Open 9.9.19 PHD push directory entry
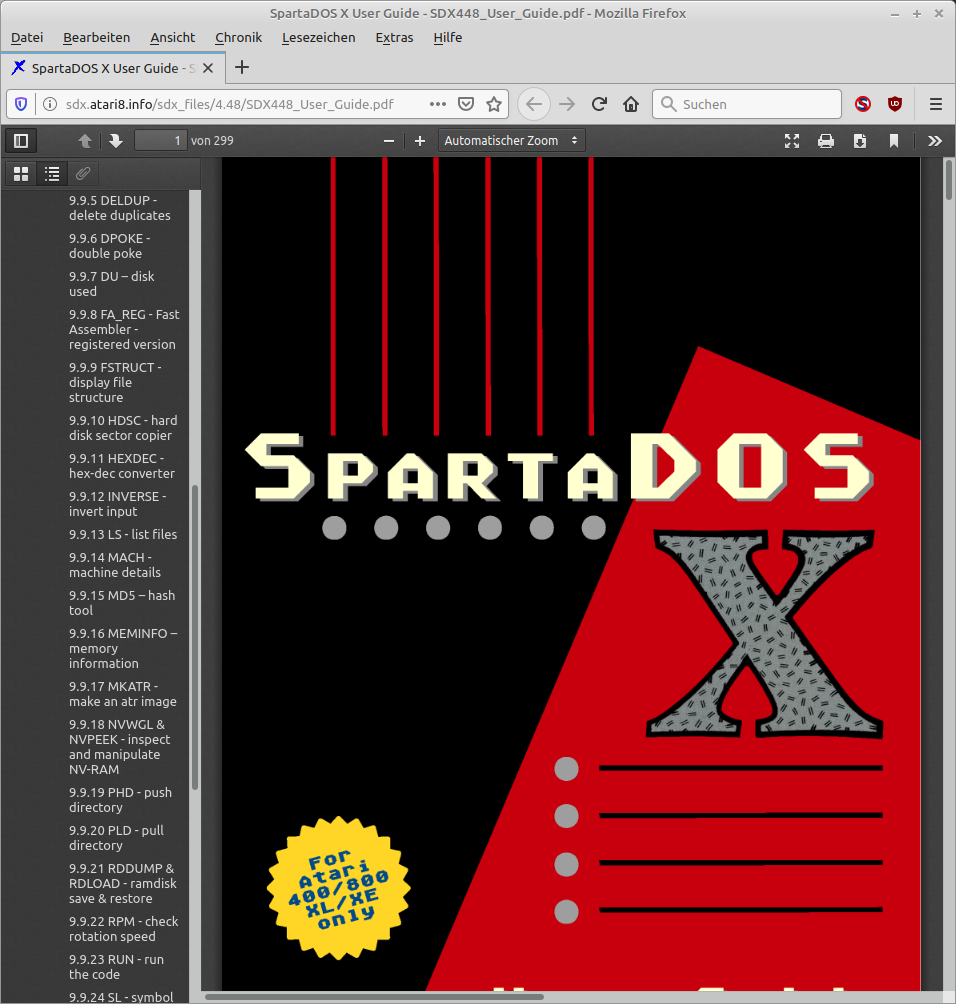This screenshot has width=956, height=1004. pos(120,800)
